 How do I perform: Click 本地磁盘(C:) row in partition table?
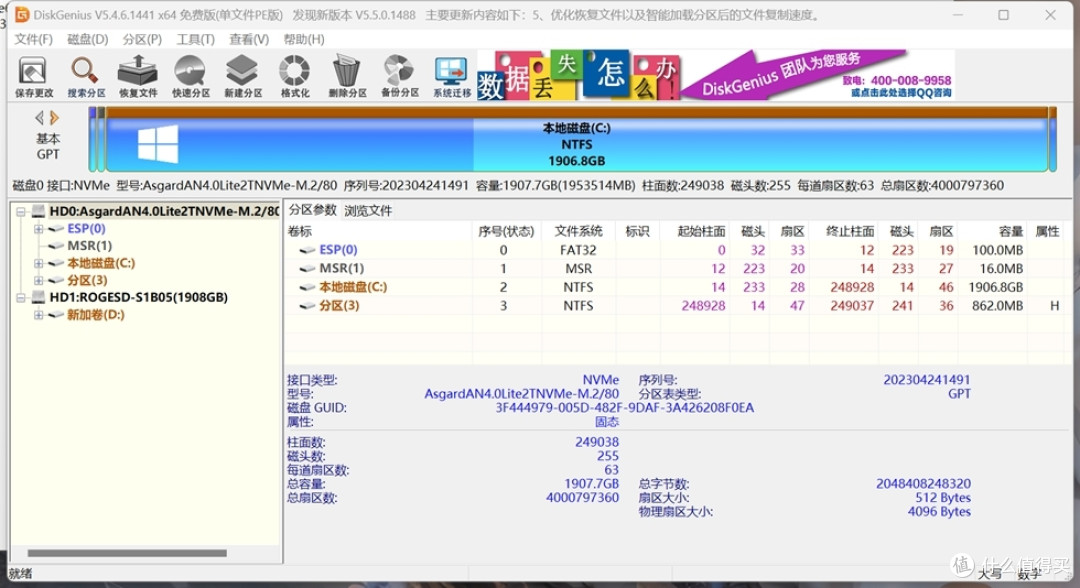[675, 287]
